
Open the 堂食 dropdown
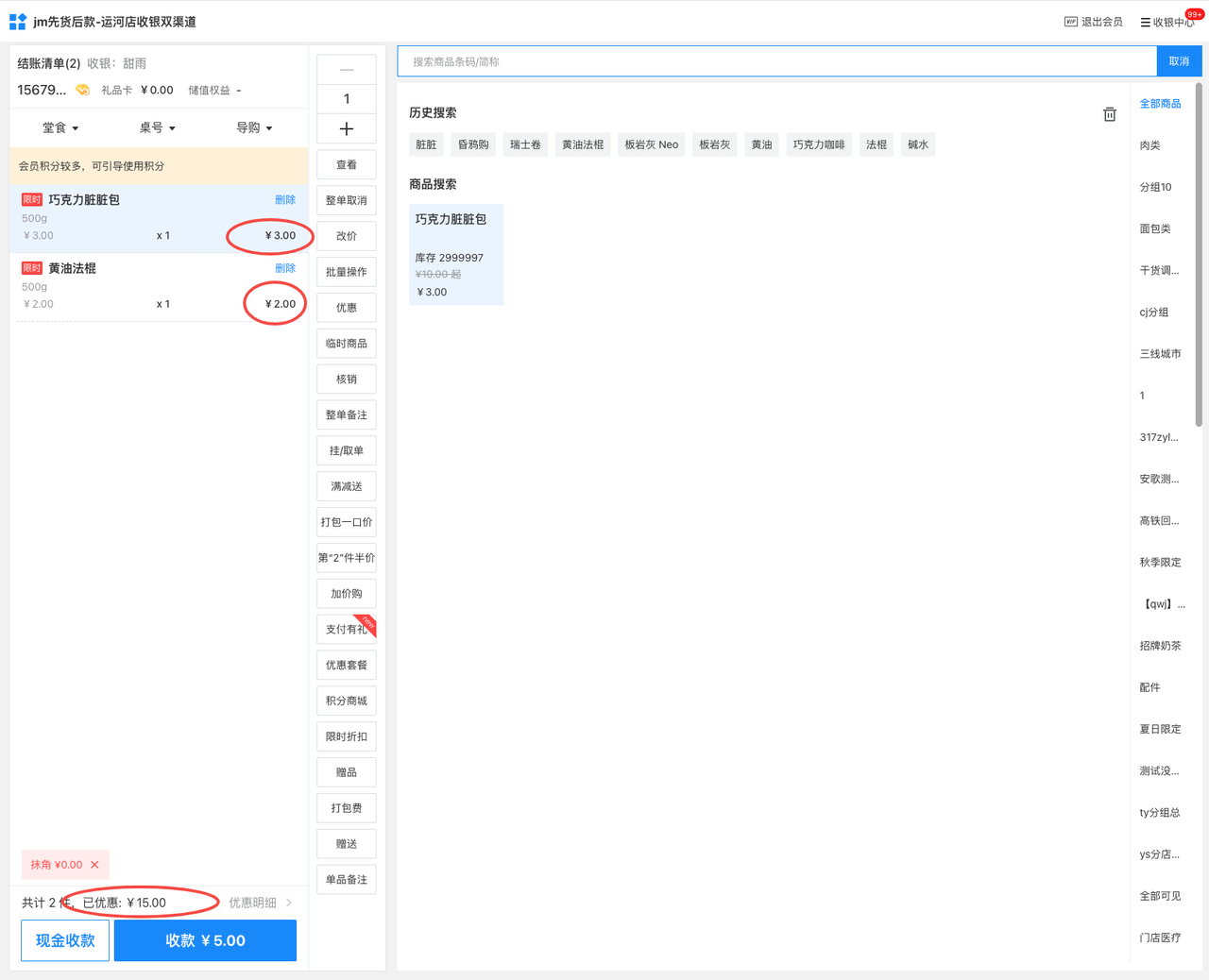60,127
